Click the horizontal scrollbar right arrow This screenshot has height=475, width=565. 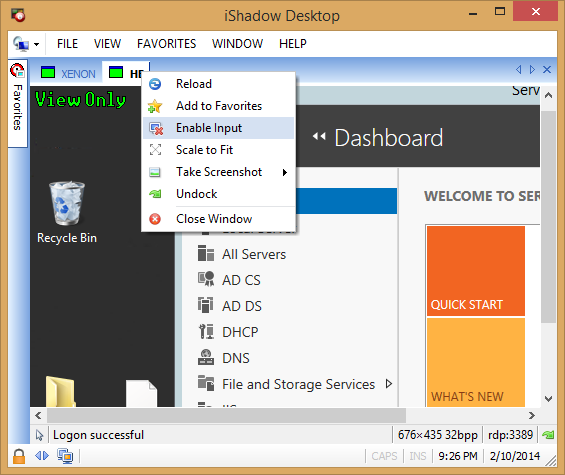(x=531, y=416)
